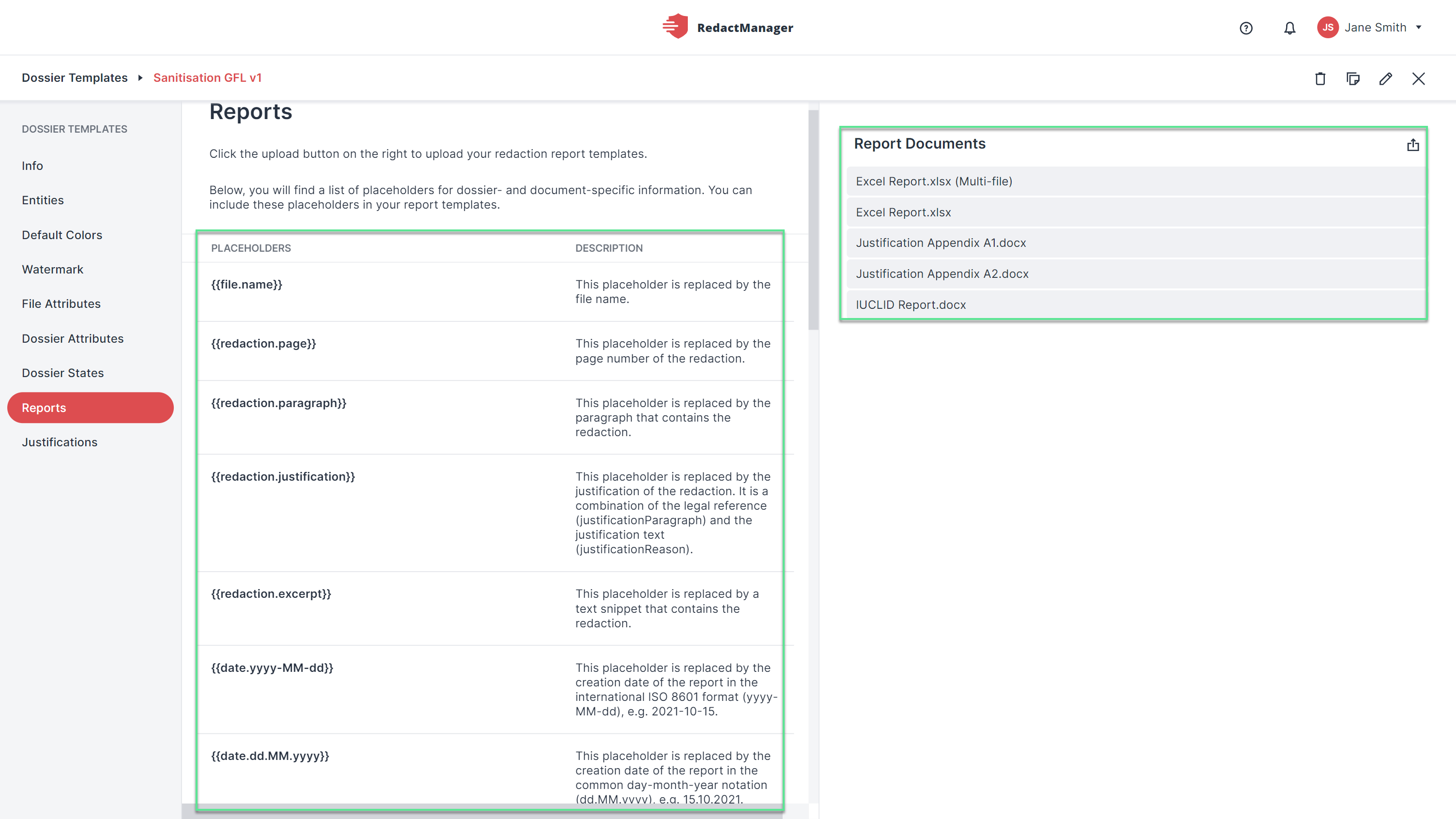The image size is (1456, 819).
Task: Open the notifications bell
Action: pyautogui.click(x=1289, y=28)
